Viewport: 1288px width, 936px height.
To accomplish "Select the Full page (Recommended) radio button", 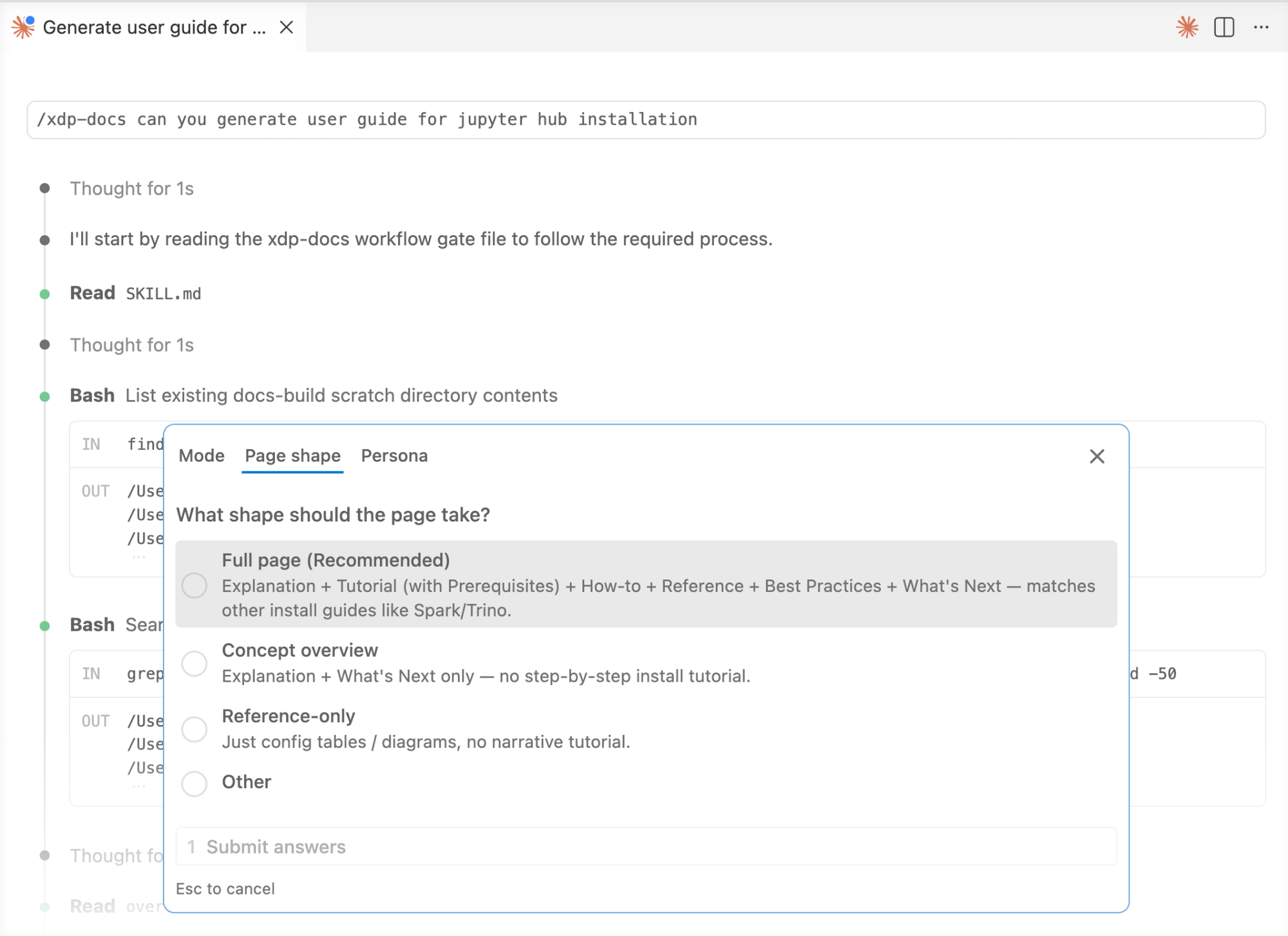I will pos(194,586).
